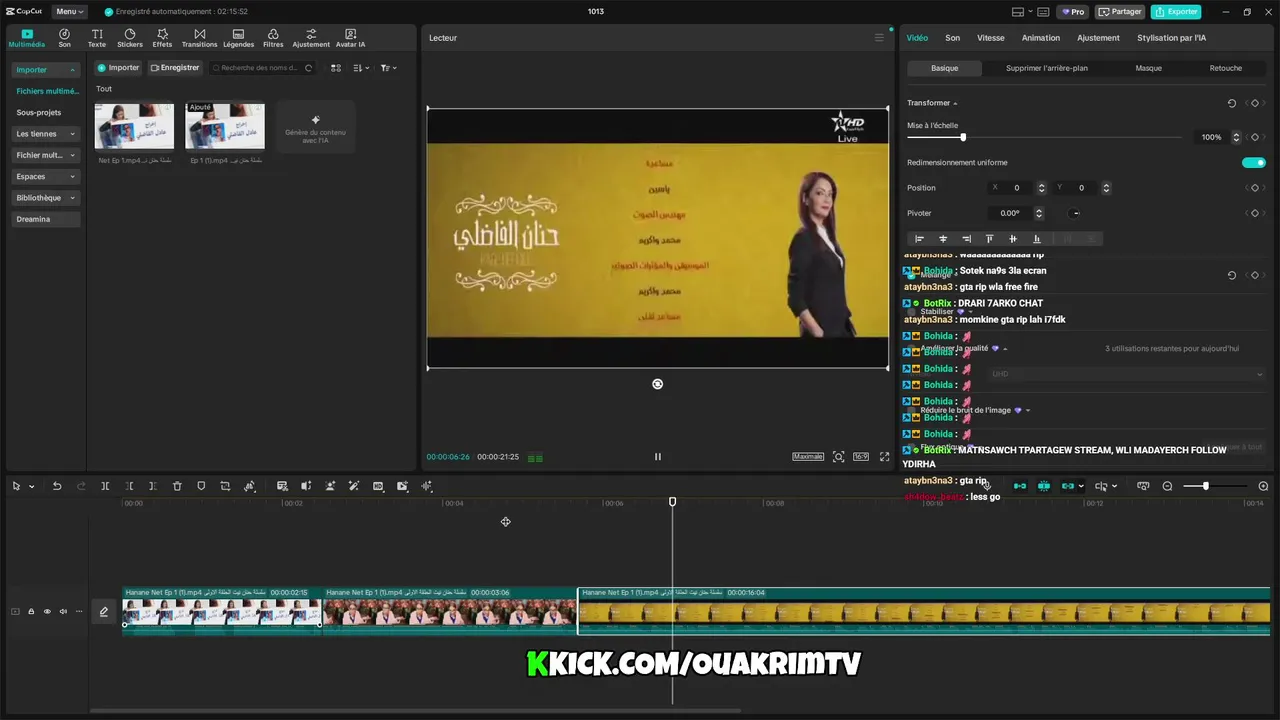1280x720 pixels.
Task: Pause the preview playback
Action: [657, 456]
